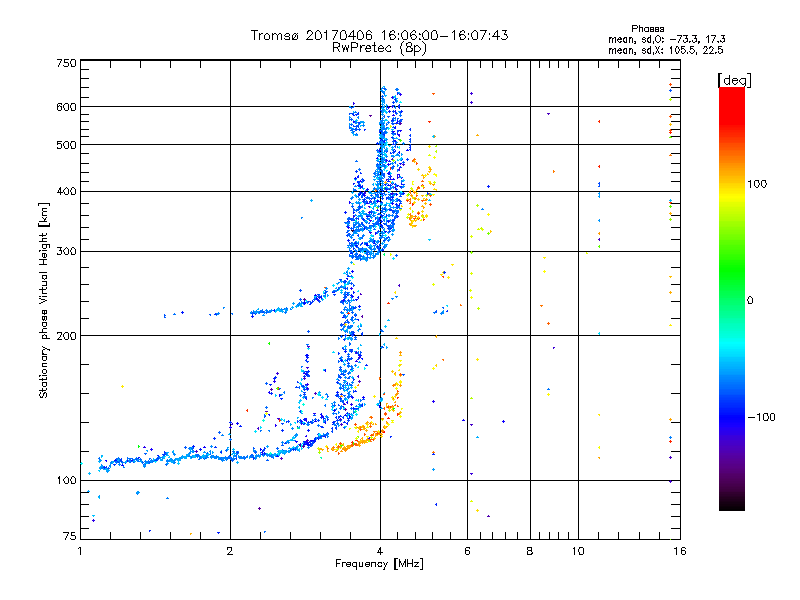This screenshot has width=800, height=600.
Task: Click the y-axis tick label '500'
Action: coord(66,145)
